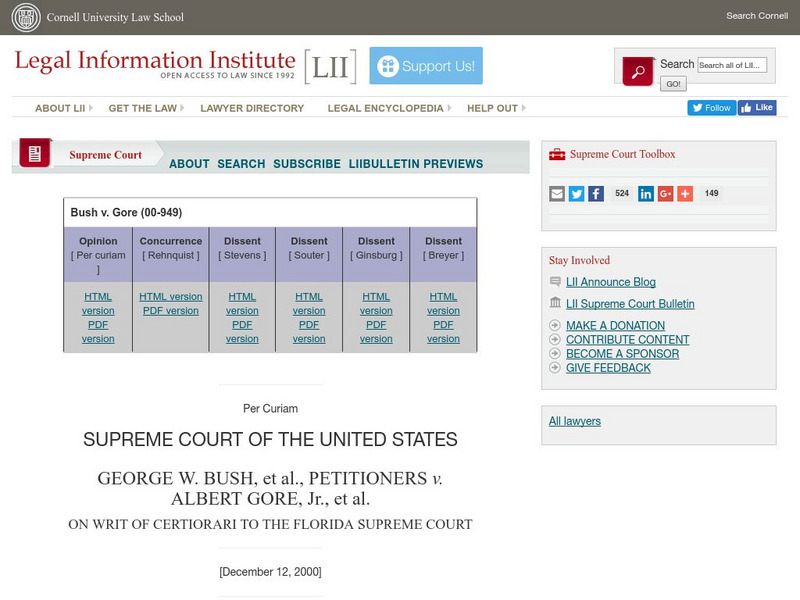Click the red Supreme Court document icon
Screen dimensions: 800x600
coord(35,153)
